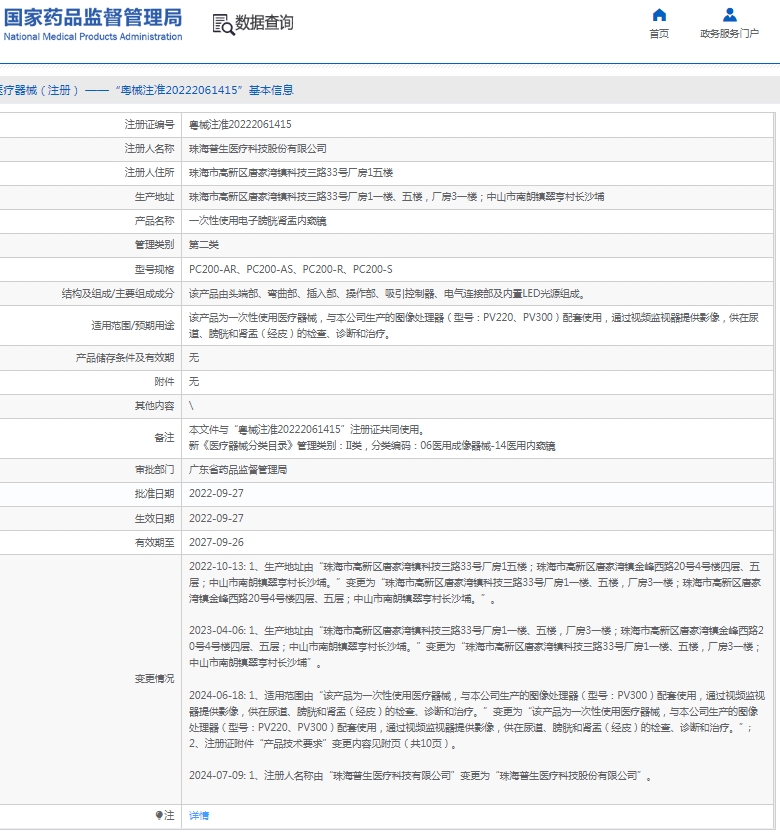Click 2022-09-27 in the 批准日期 row
The image size is (780, 833).
tap(216, 494)
